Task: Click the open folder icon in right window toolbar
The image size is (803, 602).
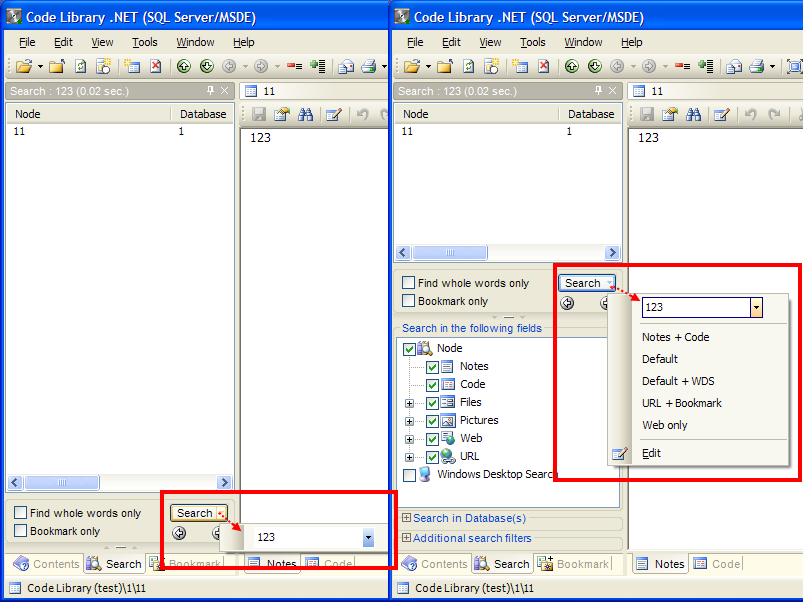Action: (x=412, y=66)
